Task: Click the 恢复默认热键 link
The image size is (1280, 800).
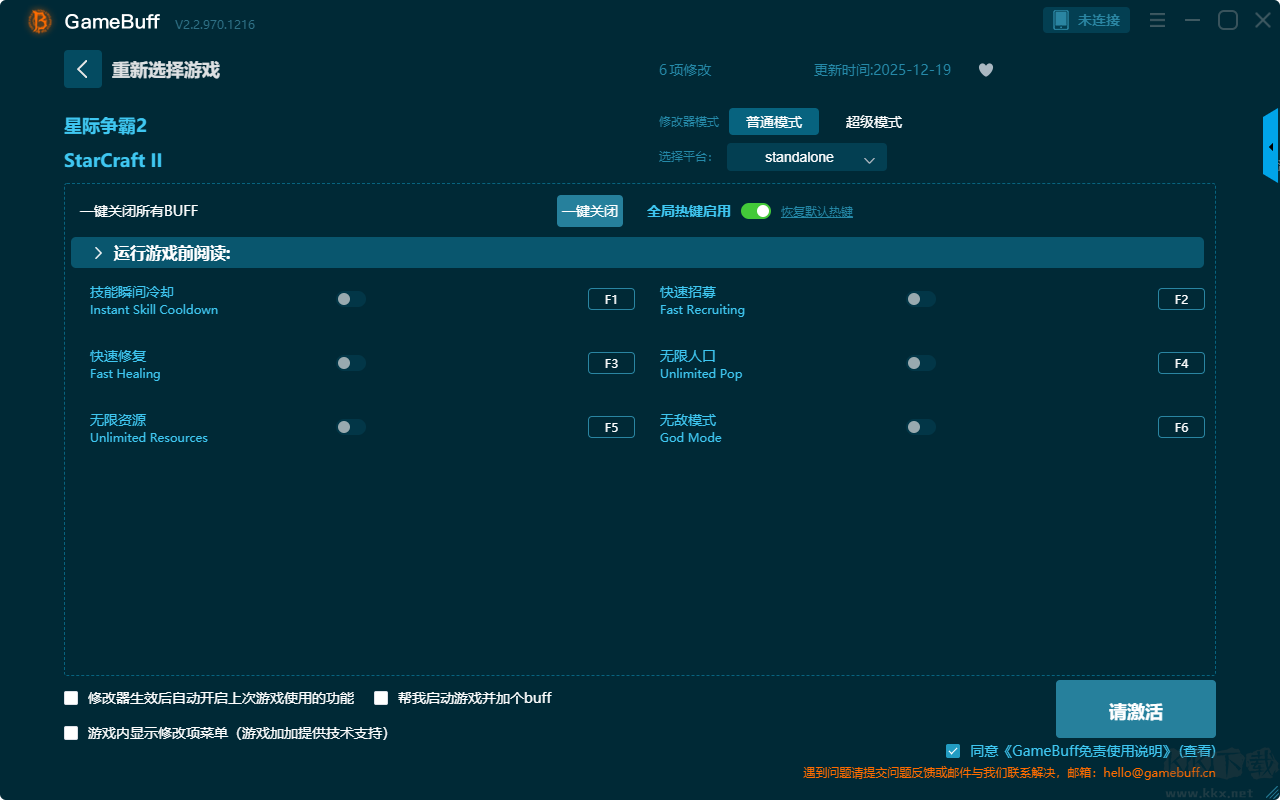Action: (x=816, y=212)
